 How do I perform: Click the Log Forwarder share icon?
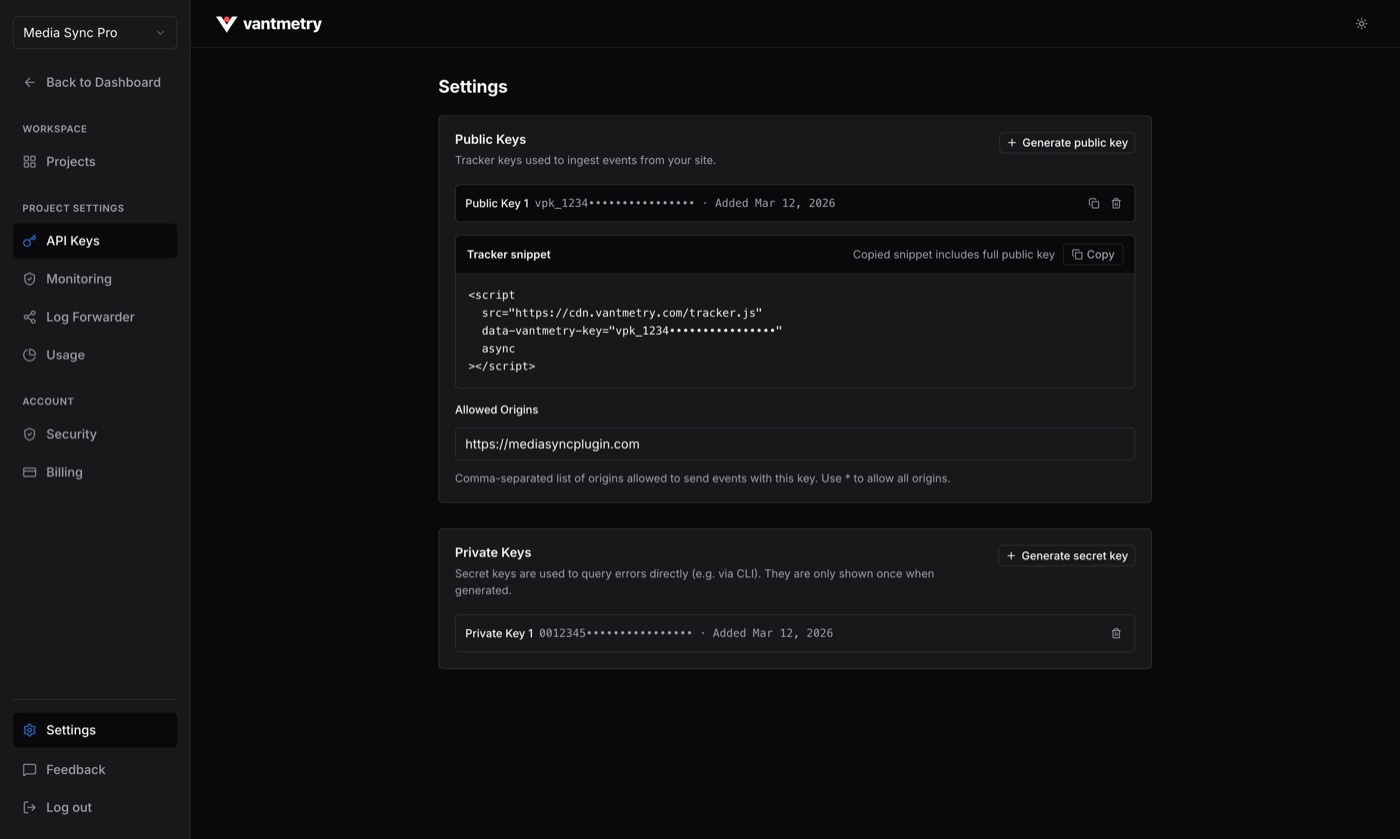(30, 317)
